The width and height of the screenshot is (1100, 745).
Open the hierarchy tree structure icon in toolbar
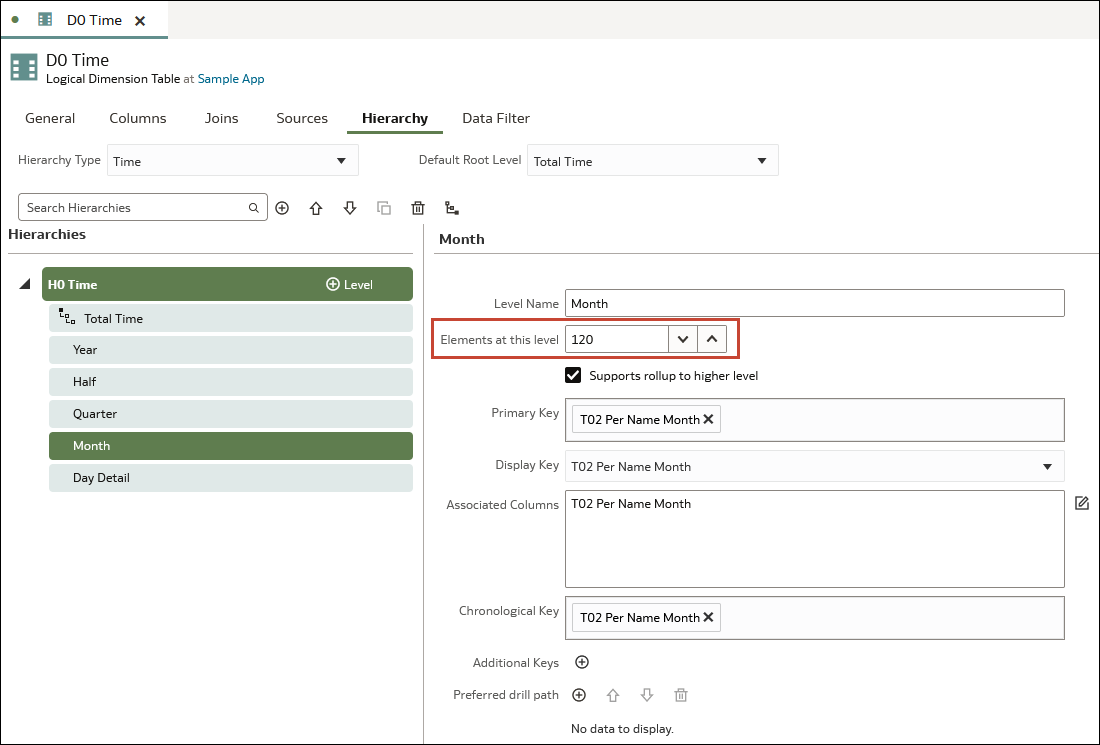coord(452,208)
